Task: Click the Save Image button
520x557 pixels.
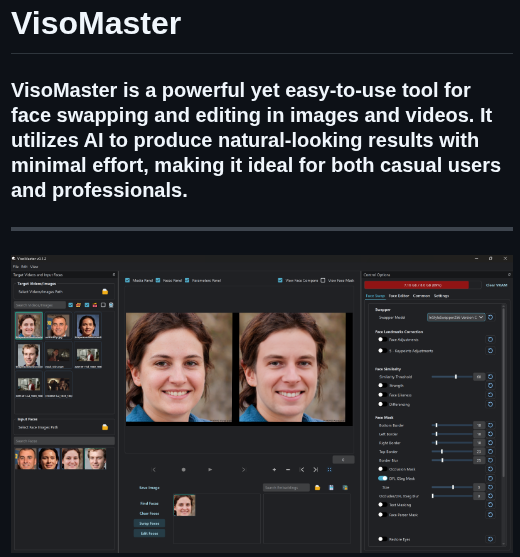Action: pos(149,488)
